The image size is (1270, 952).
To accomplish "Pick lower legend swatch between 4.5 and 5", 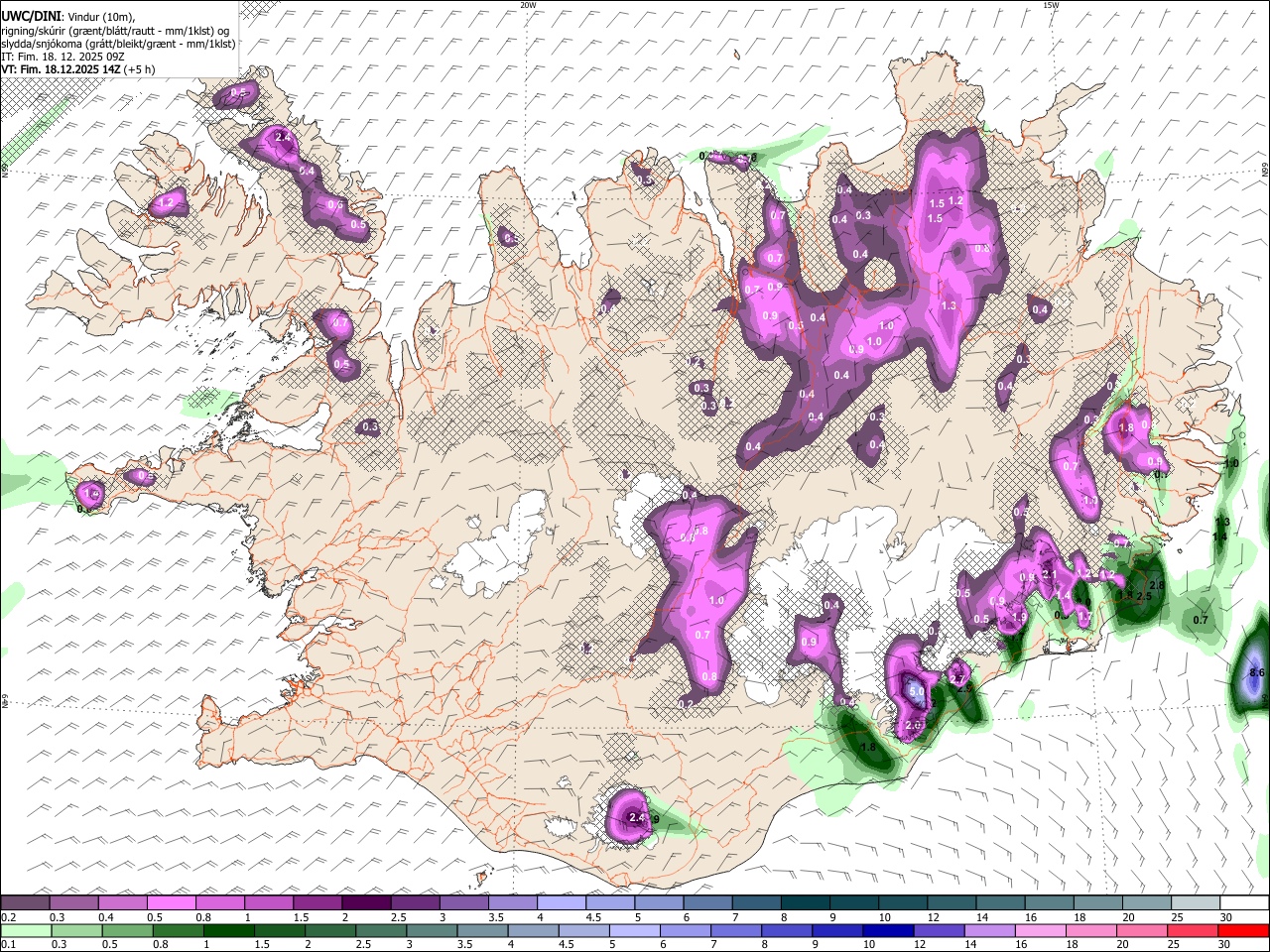I will [x=583, y=930].
